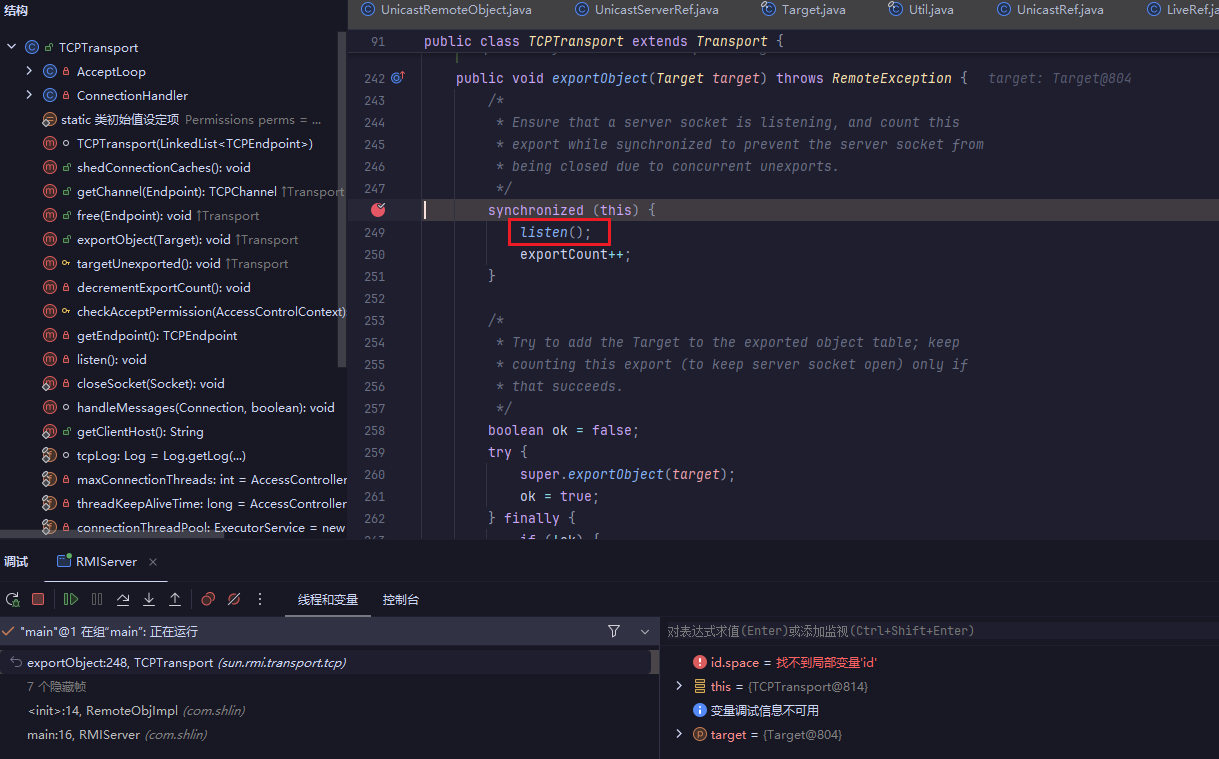The image size is (1219, 759).
Task: Click the 调试 panel title
Action: point(16,562)
